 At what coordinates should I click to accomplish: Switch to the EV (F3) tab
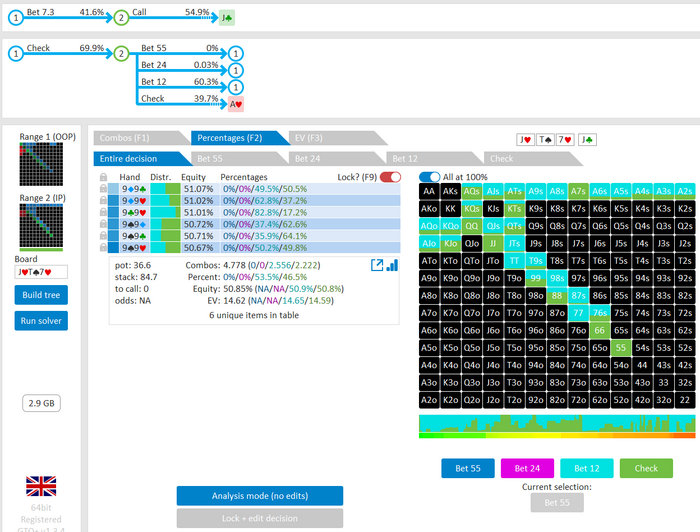[308, 138]
